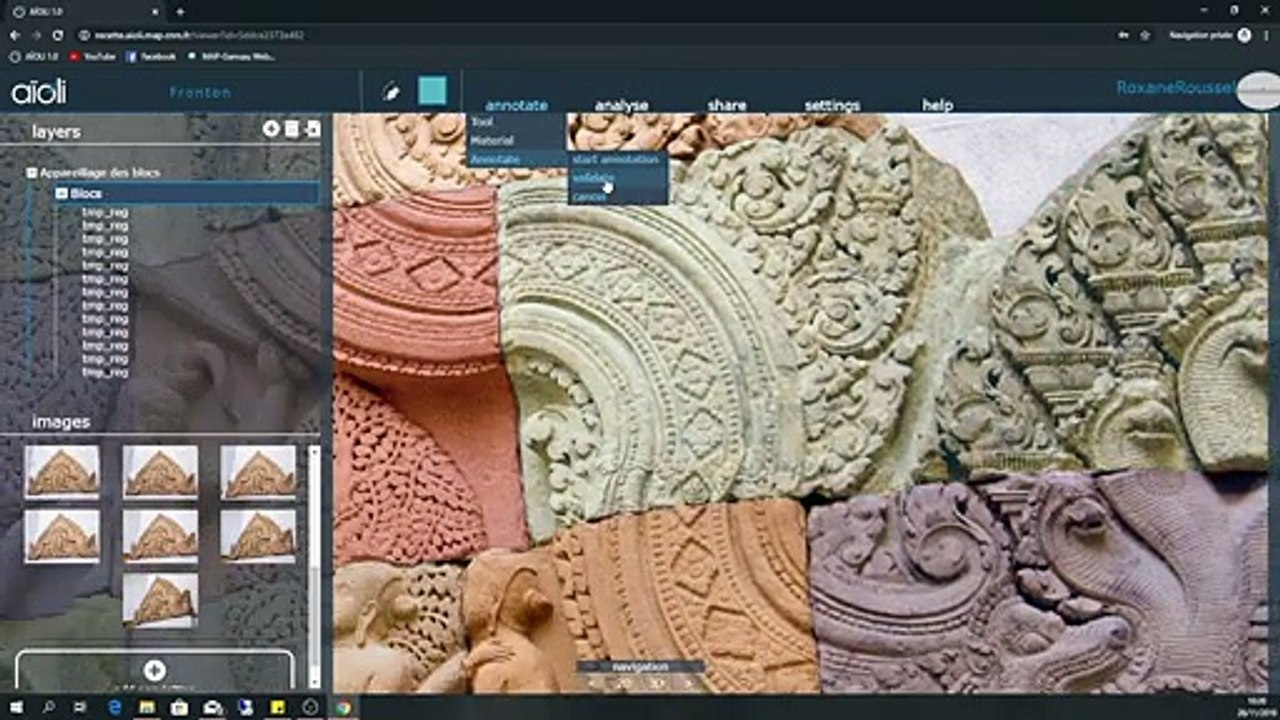Open Windows taskbar search
This screenshot has height=720, width=1280.
tap(49, 707)
